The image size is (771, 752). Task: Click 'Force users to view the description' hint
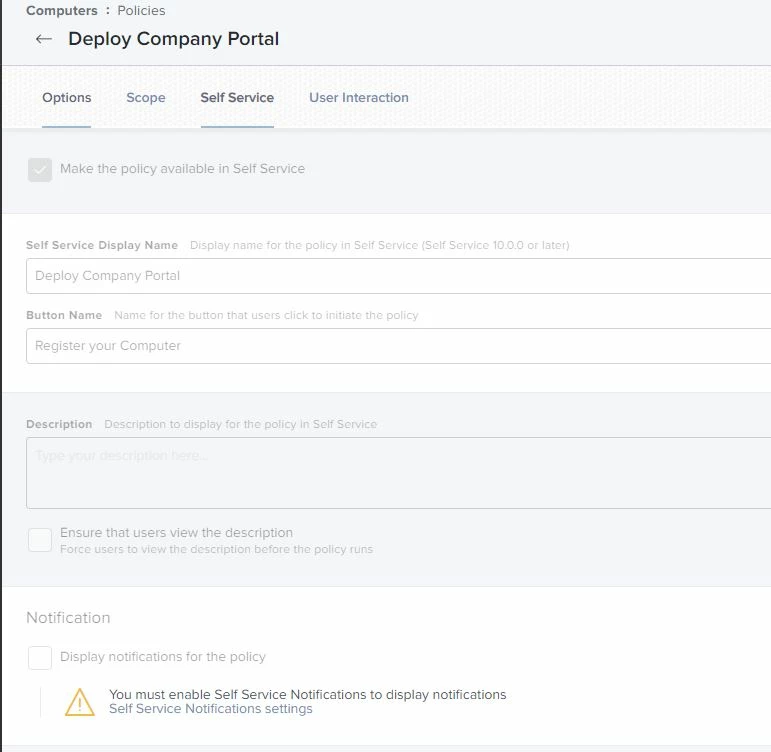(x=216, y=549)
